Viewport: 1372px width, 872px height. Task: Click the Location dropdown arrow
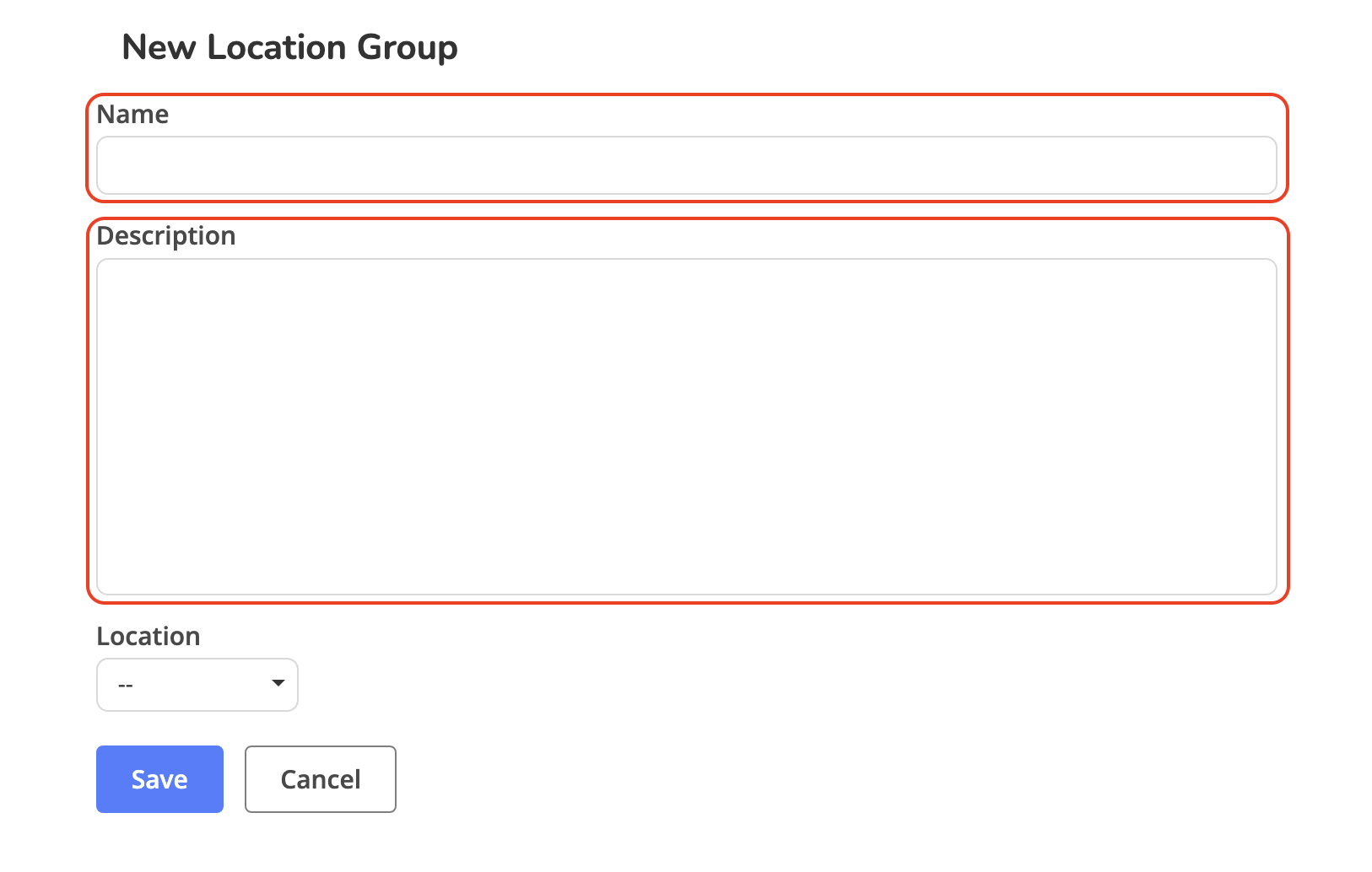[278, 683]
